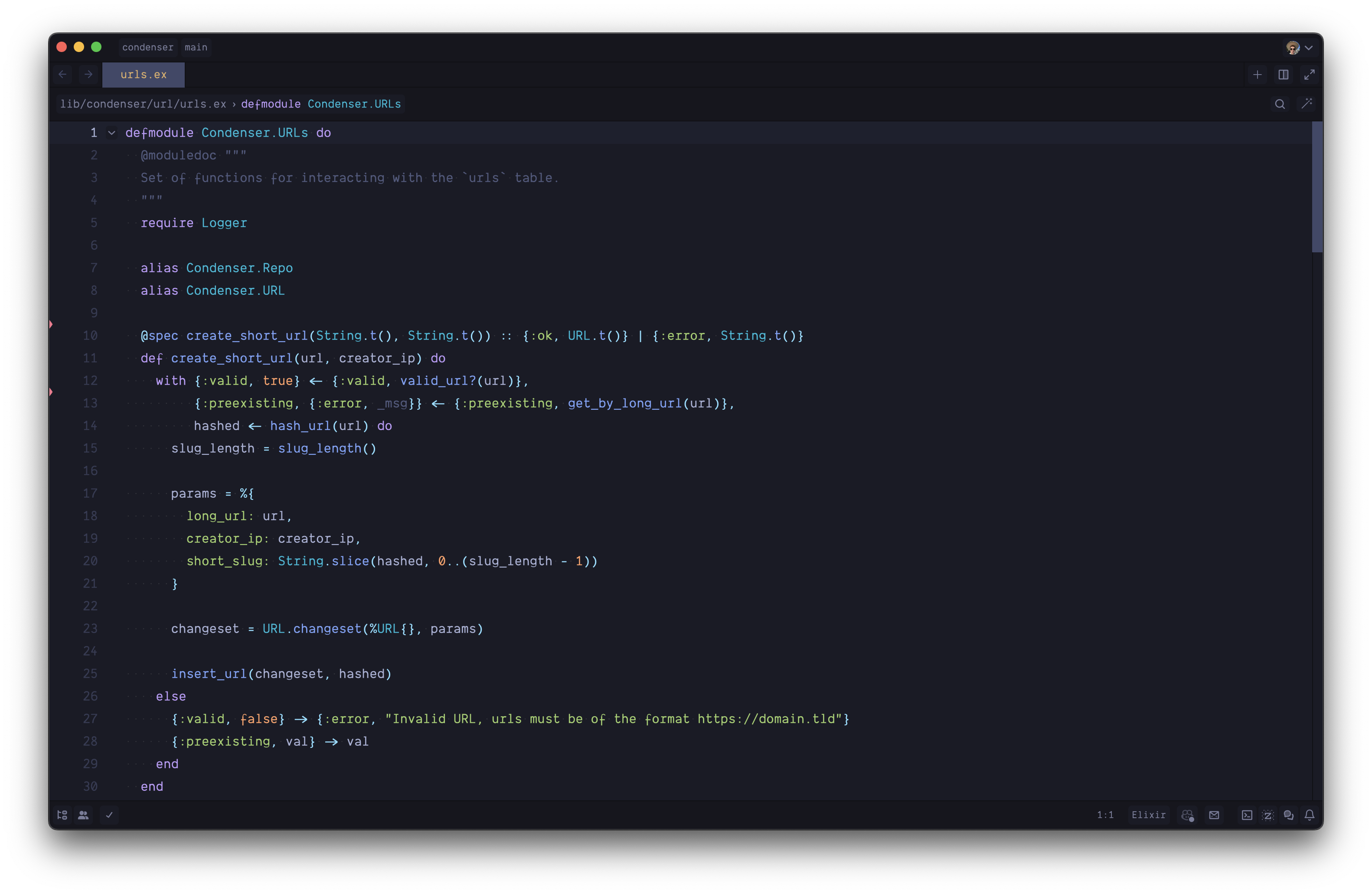Open the Elixir language selector
The height and width of the screenshot is (894, 1372).
[x=1148, y=815]
